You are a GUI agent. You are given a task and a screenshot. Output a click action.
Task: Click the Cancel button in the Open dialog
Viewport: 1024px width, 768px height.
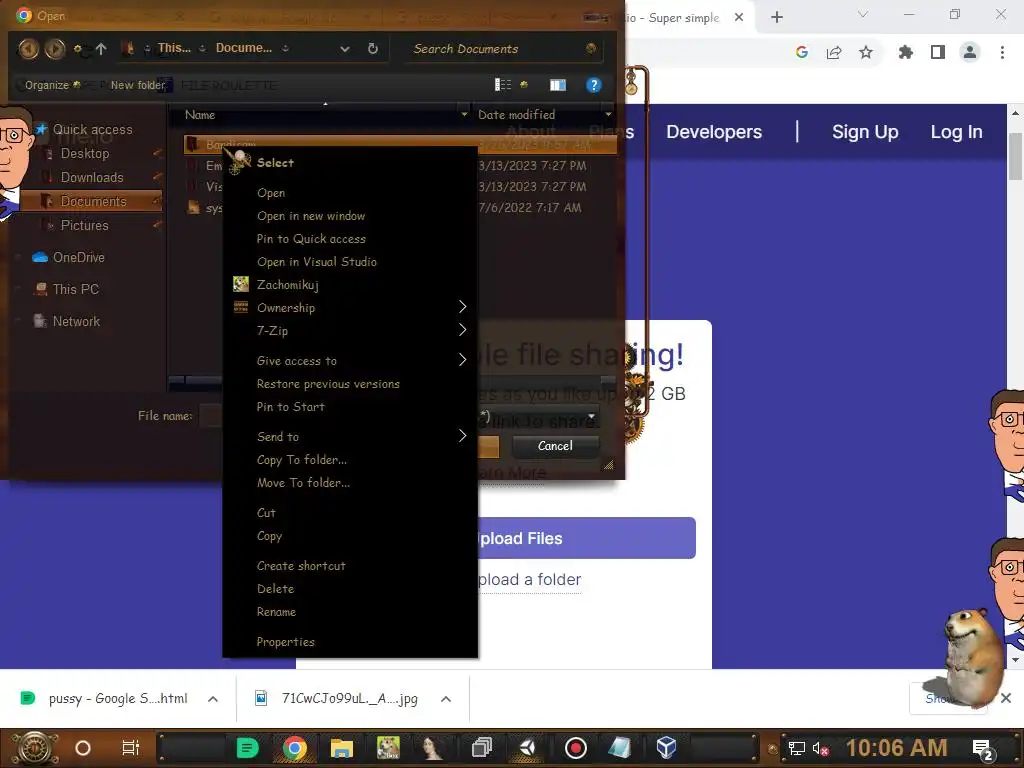(x=555, y=445)
